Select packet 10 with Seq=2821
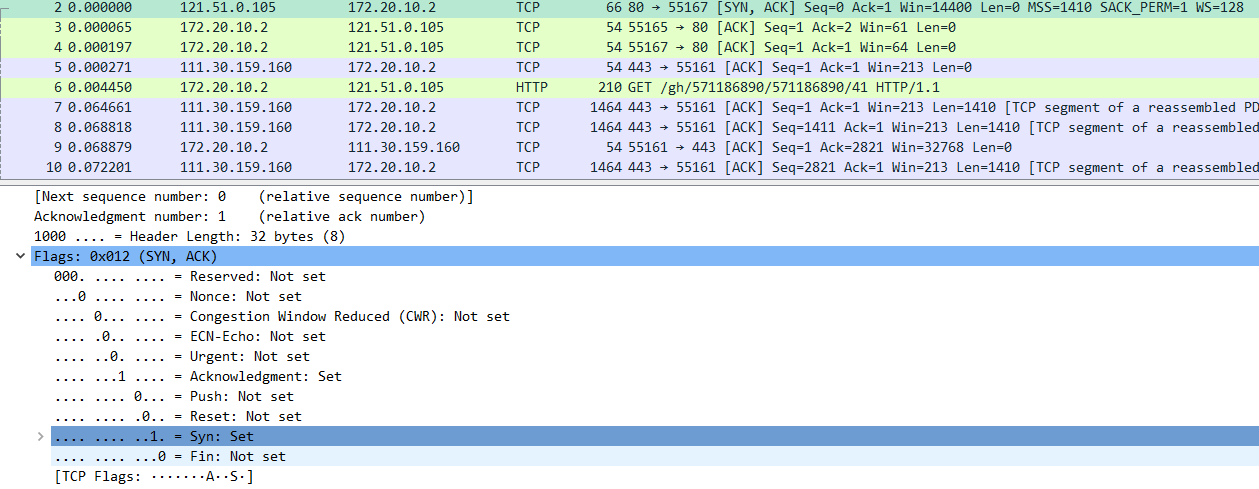The height and width of the screenshot is (489, 1259). coord(629,167)
